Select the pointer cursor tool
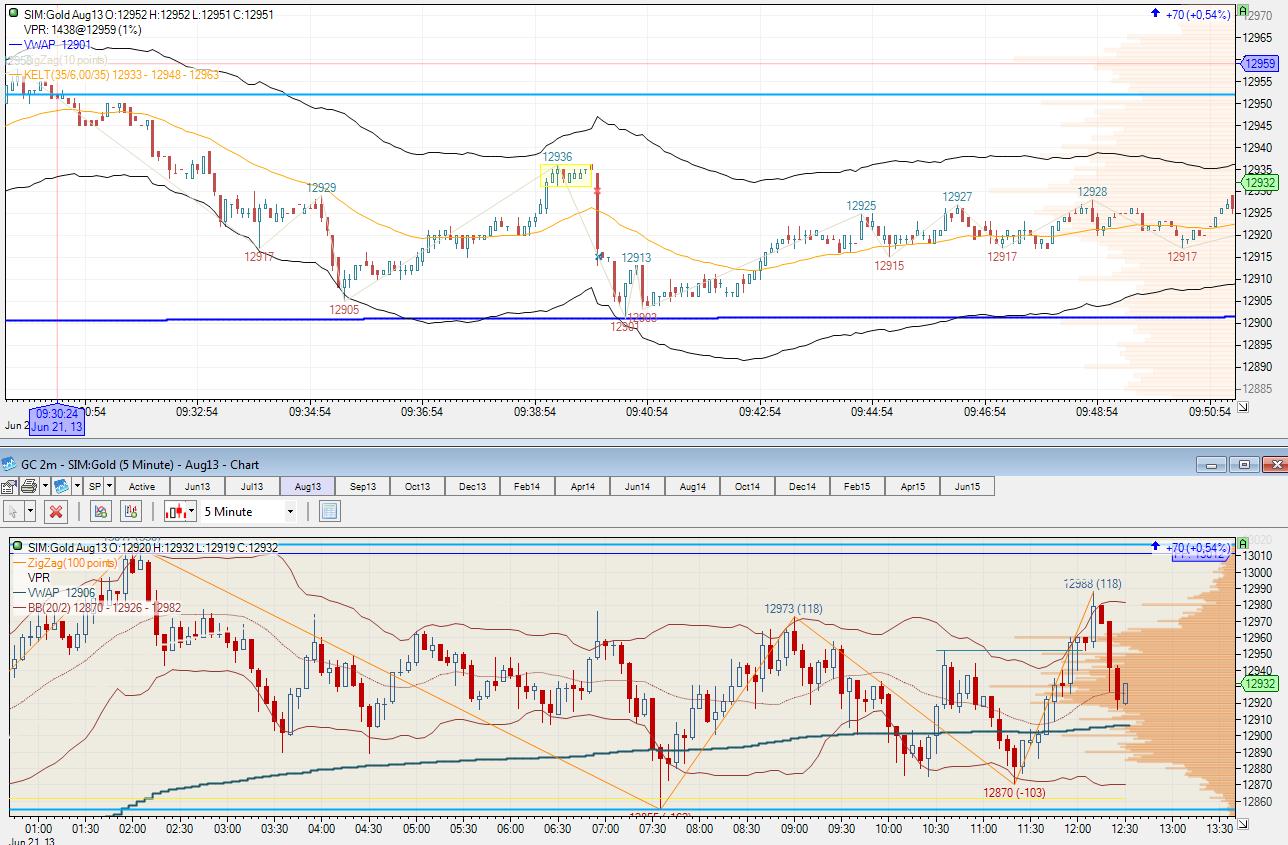The image size is (1288, 845). click(13, 511)
